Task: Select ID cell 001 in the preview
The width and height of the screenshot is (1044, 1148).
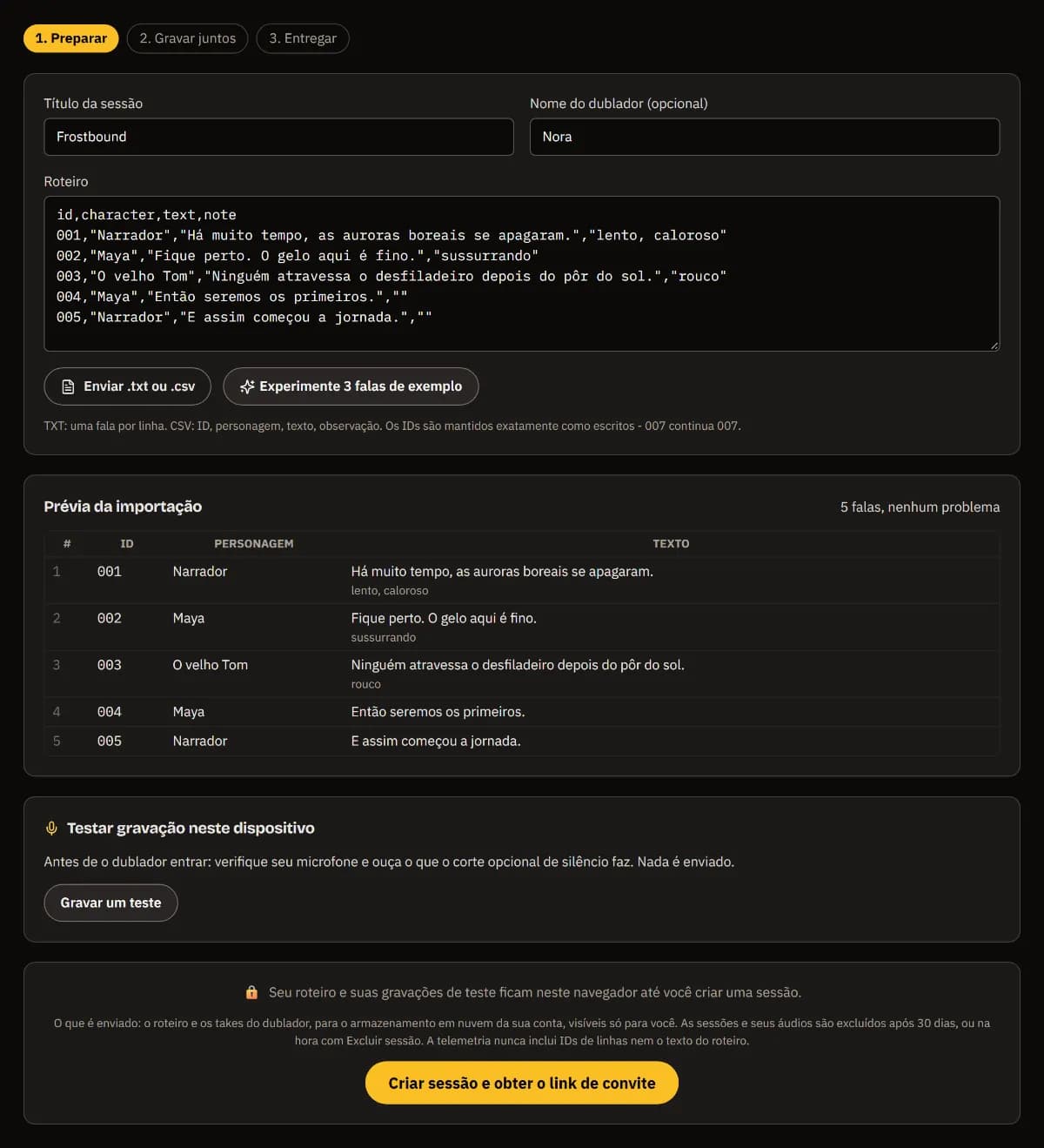Action: coord(110,571)
